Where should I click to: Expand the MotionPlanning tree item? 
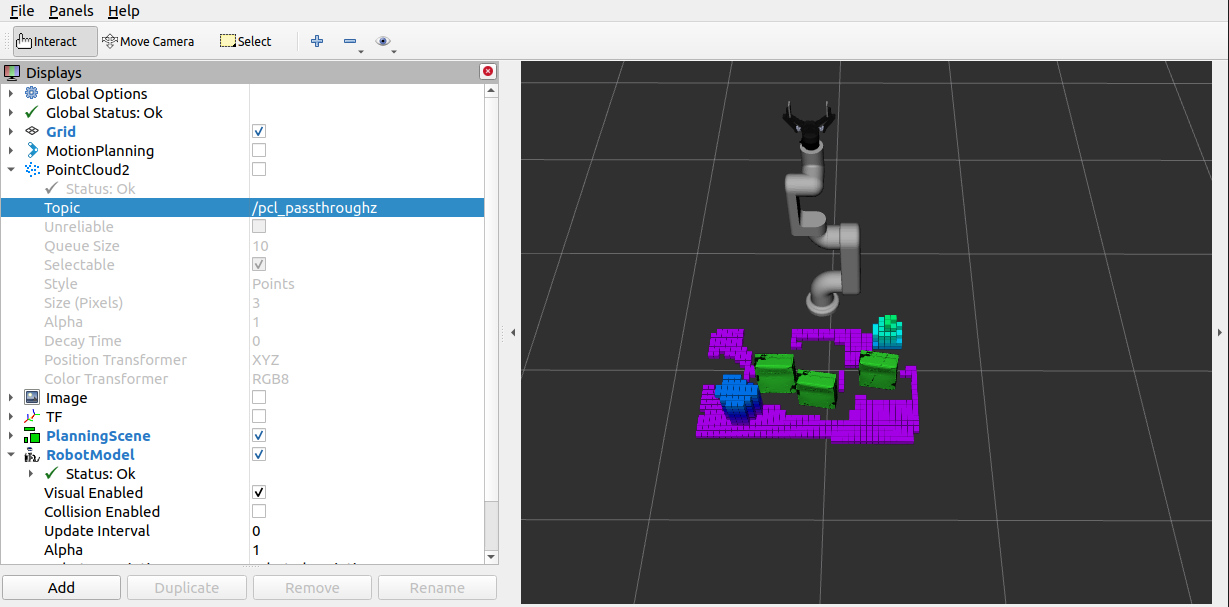coord(11,150)
